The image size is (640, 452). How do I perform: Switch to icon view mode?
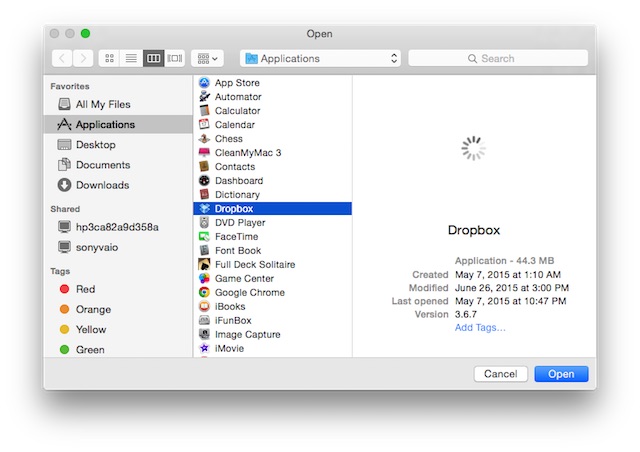109,59
